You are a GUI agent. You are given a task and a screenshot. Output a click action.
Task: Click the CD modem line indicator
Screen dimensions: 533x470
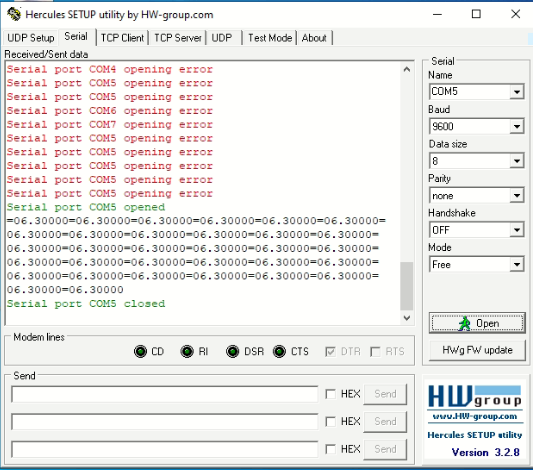pos(140,351)
